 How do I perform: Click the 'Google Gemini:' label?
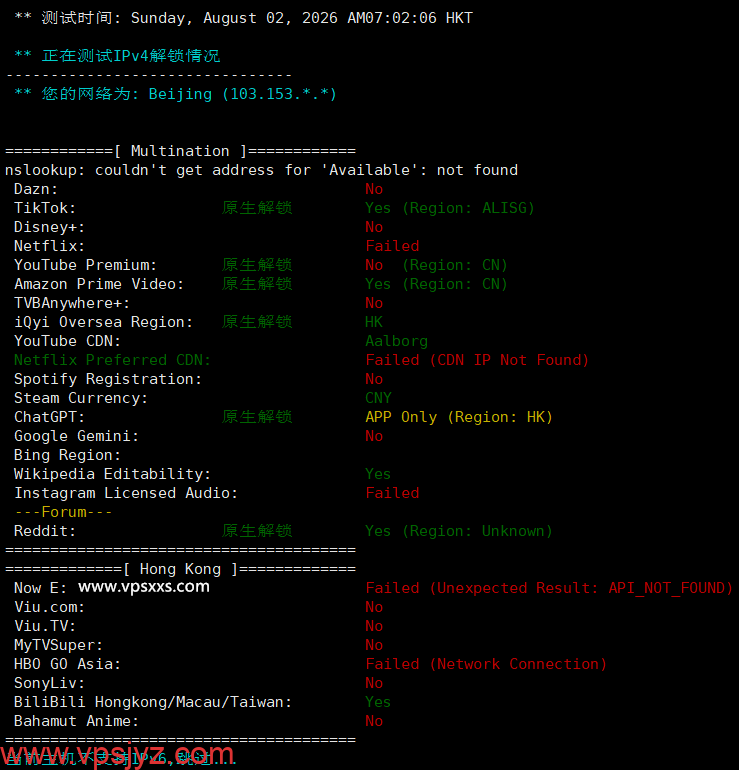pos(76,436)
